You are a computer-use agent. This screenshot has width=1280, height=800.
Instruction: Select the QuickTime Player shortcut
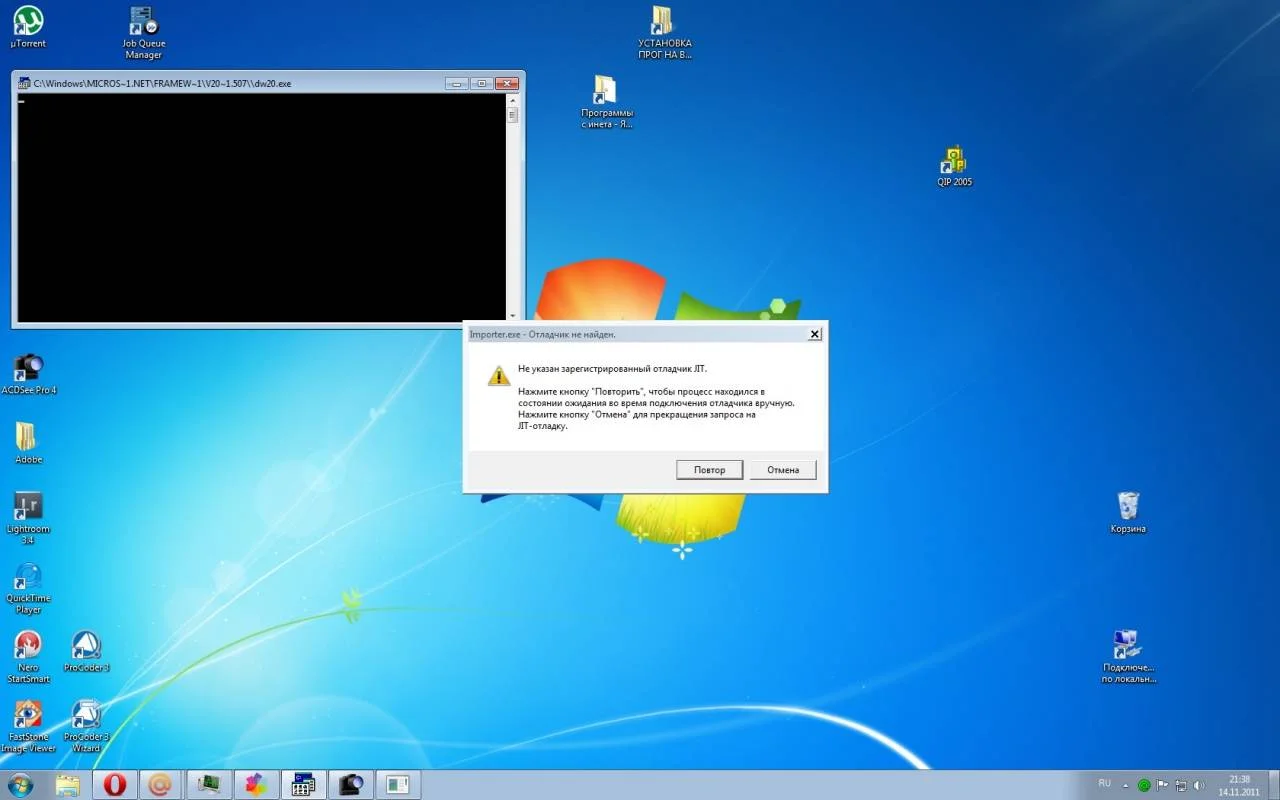tap(28, 588)
